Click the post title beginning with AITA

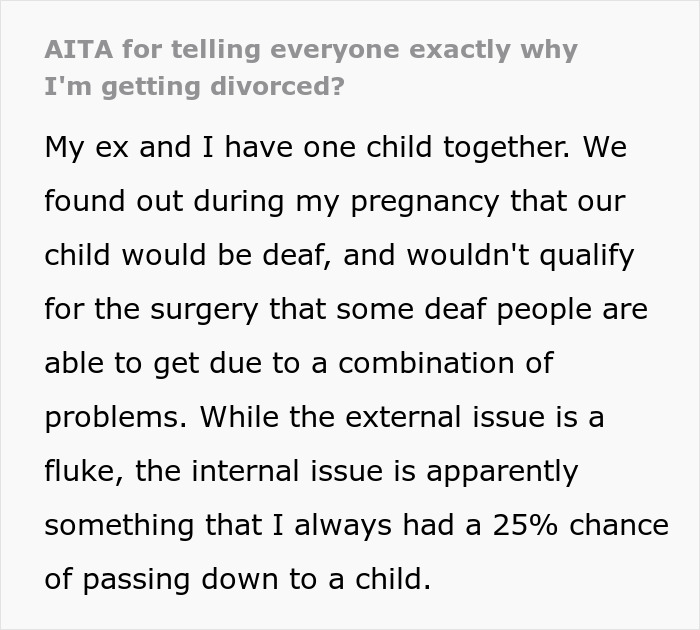(x=310, y=50)
